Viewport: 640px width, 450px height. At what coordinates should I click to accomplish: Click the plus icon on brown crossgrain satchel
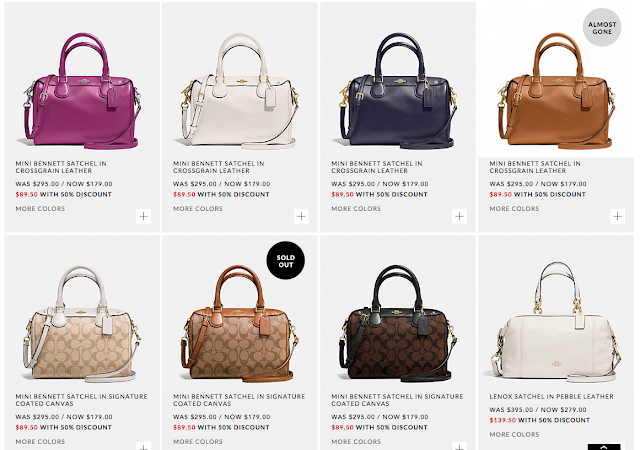pyautogui.click(x=618, y=216)
